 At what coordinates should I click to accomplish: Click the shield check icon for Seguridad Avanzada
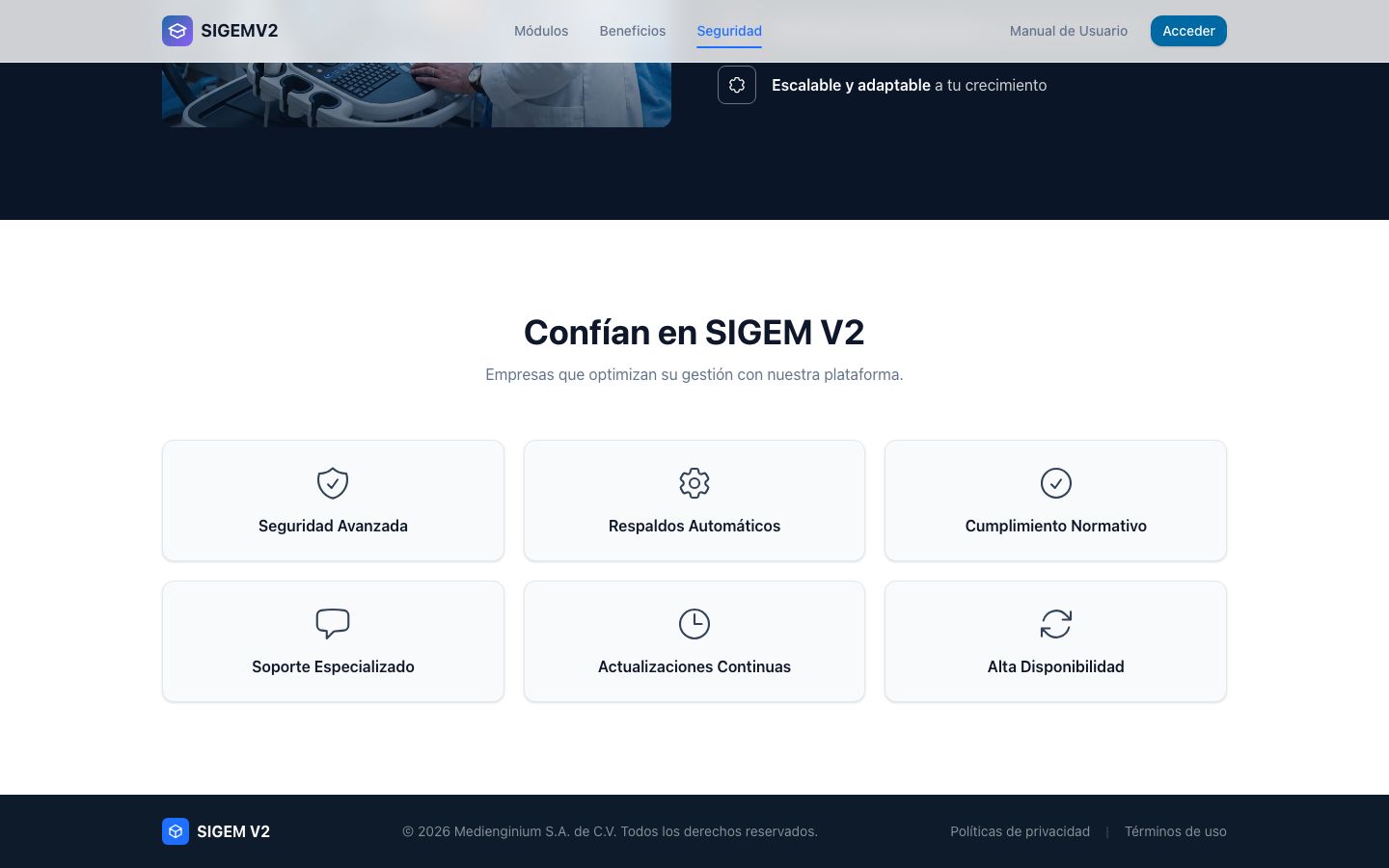(333, 483)
